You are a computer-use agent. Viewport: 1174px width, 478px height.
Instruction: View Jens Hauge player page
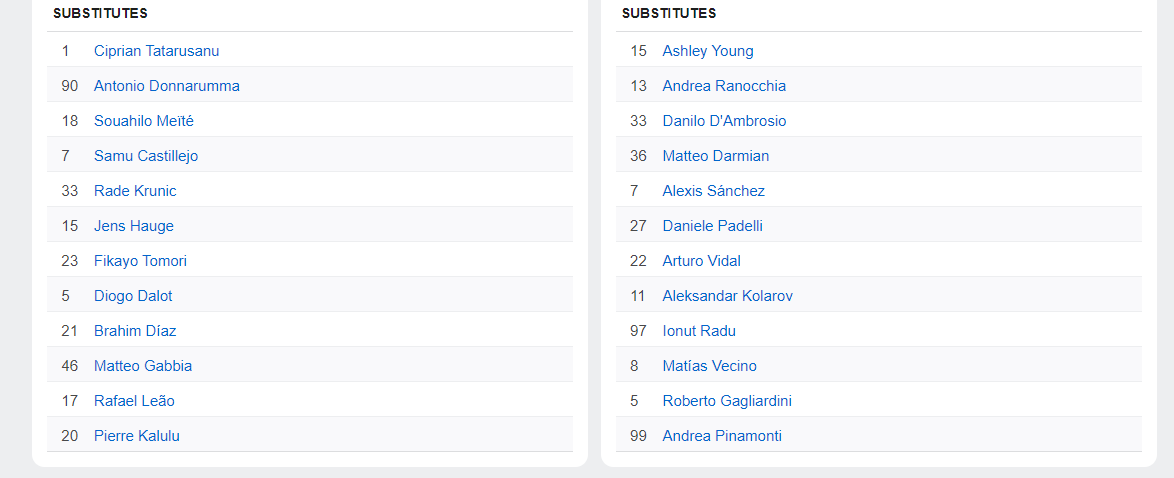(133, 226)
